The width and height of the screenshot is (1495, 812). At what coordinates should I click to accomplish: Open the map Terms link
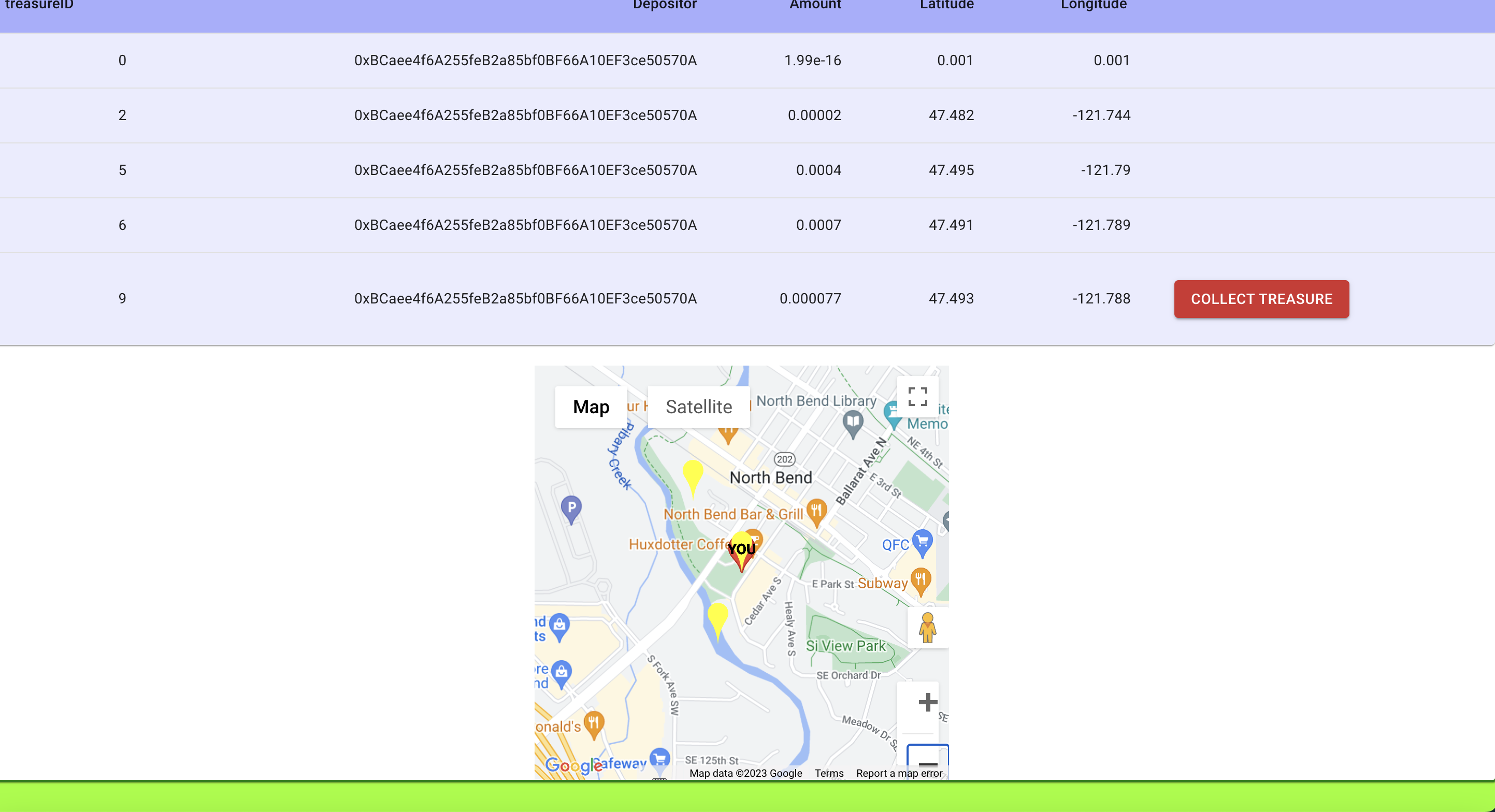pos(828,773)
